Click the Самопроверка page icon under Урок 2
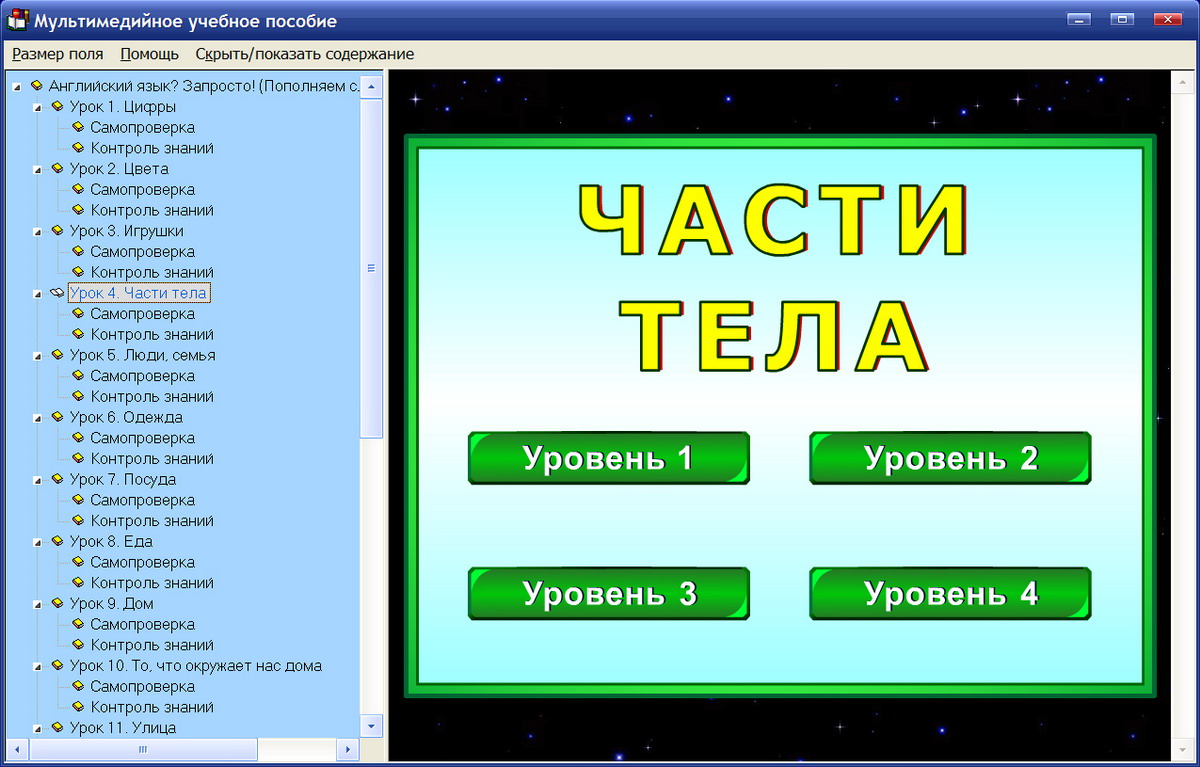The height and width of the screenshot is (767, 1200). pyautogui.click(x=78, y=189)
